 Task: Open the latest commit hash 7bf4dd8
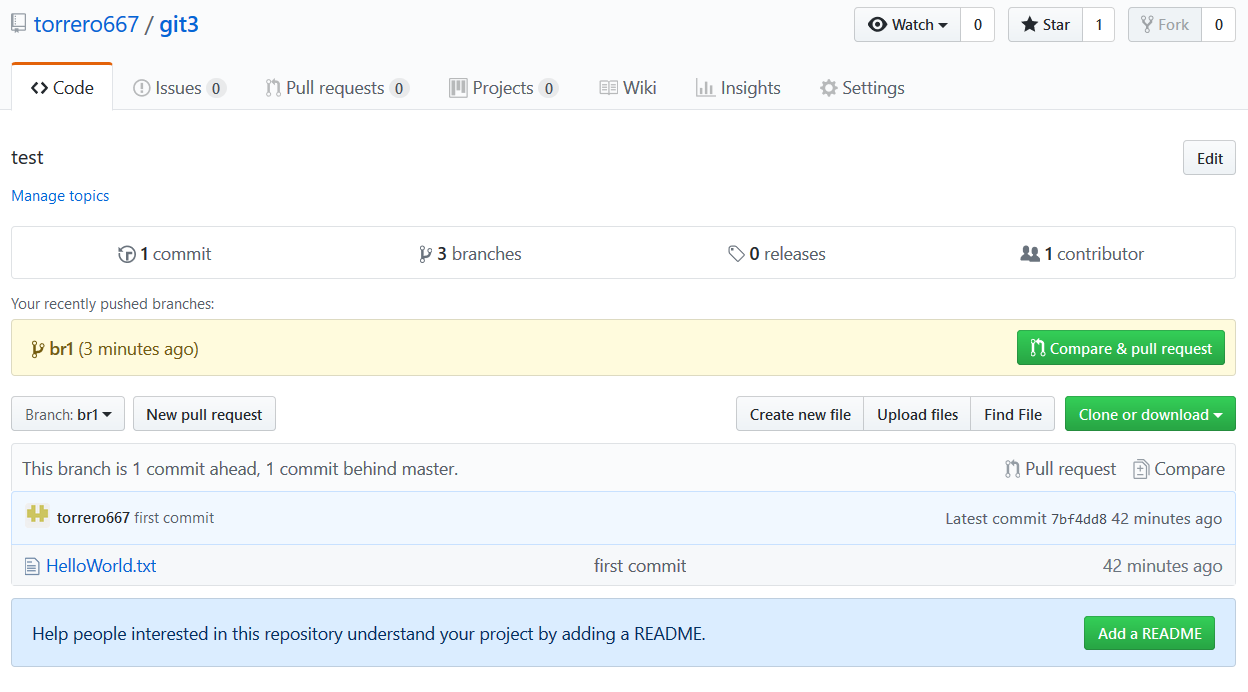pos(1079,519)
